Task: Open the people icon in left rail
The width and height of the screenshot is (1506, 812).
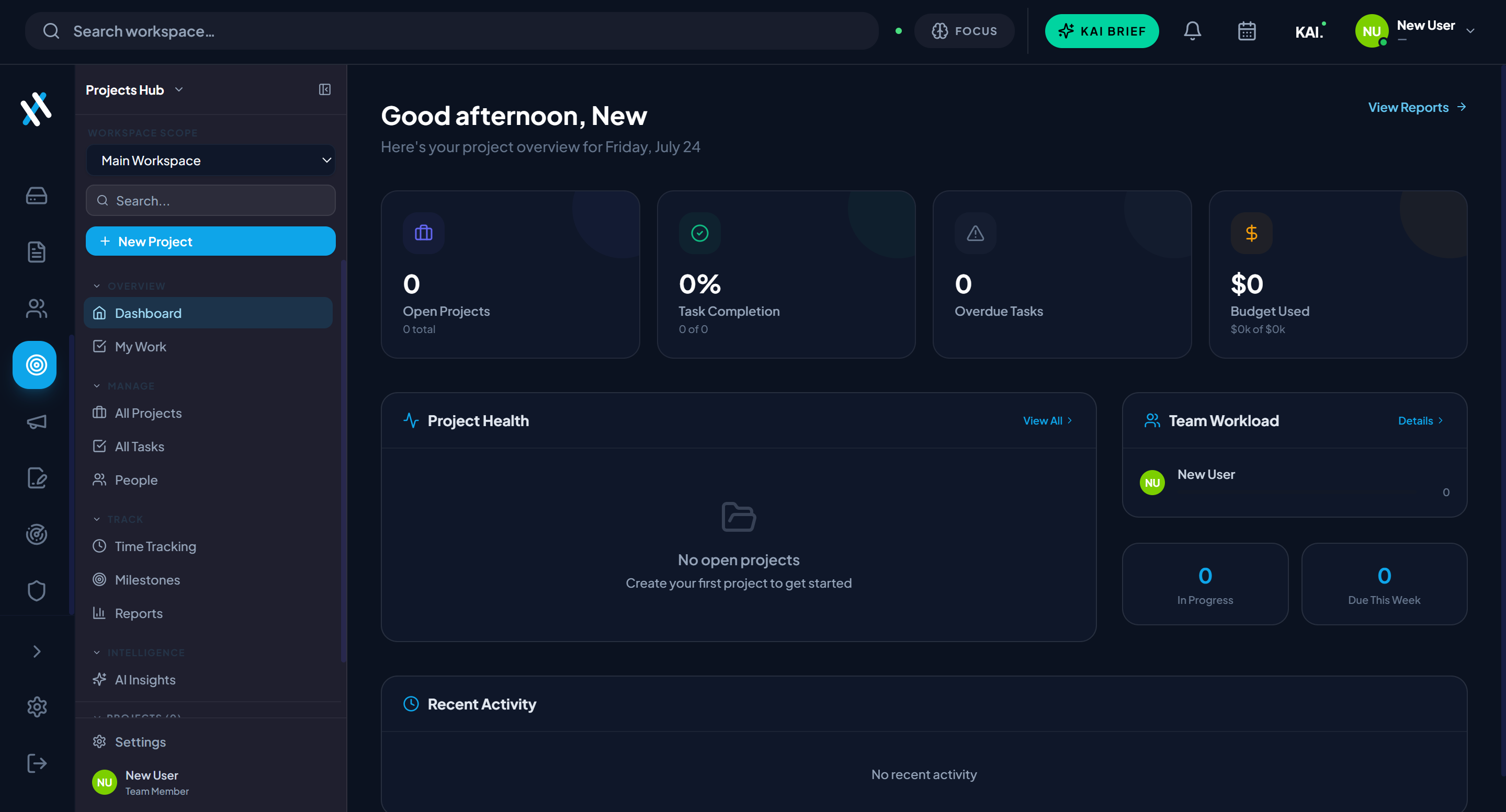Action: coord(36,308)
